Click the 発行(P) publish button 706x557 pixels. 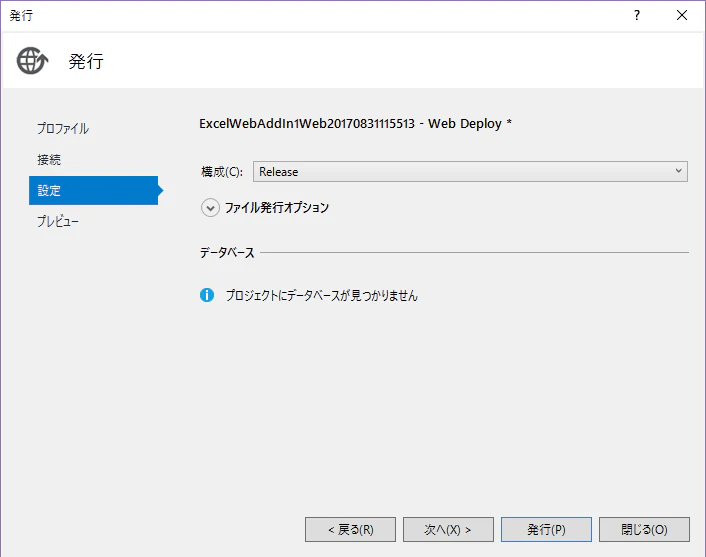pos(546,530)
